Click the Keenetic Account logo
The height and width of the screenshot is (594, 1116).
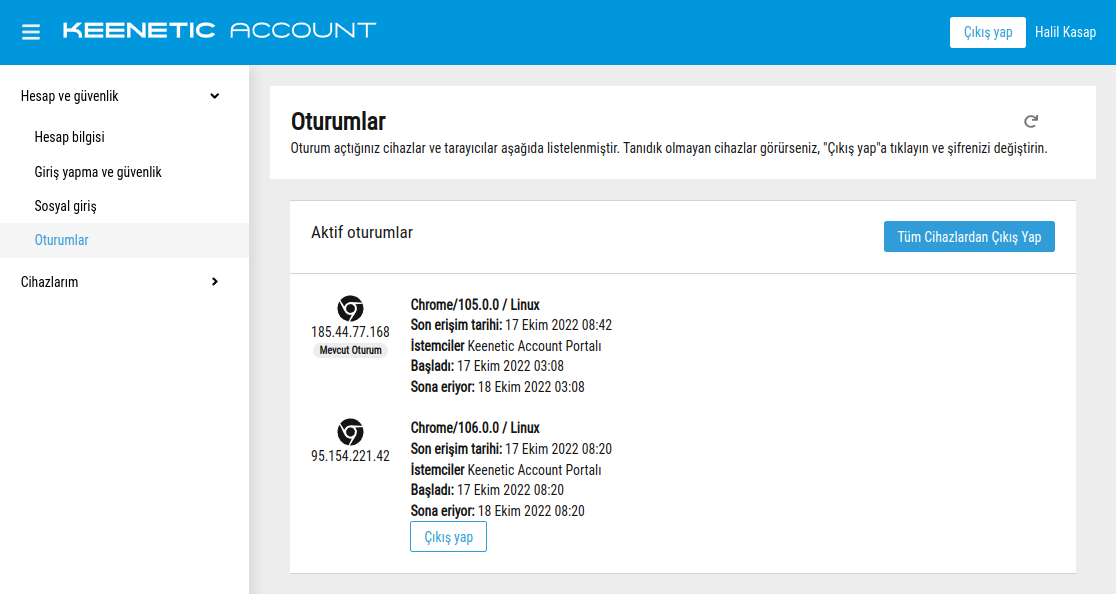[219, 30]
